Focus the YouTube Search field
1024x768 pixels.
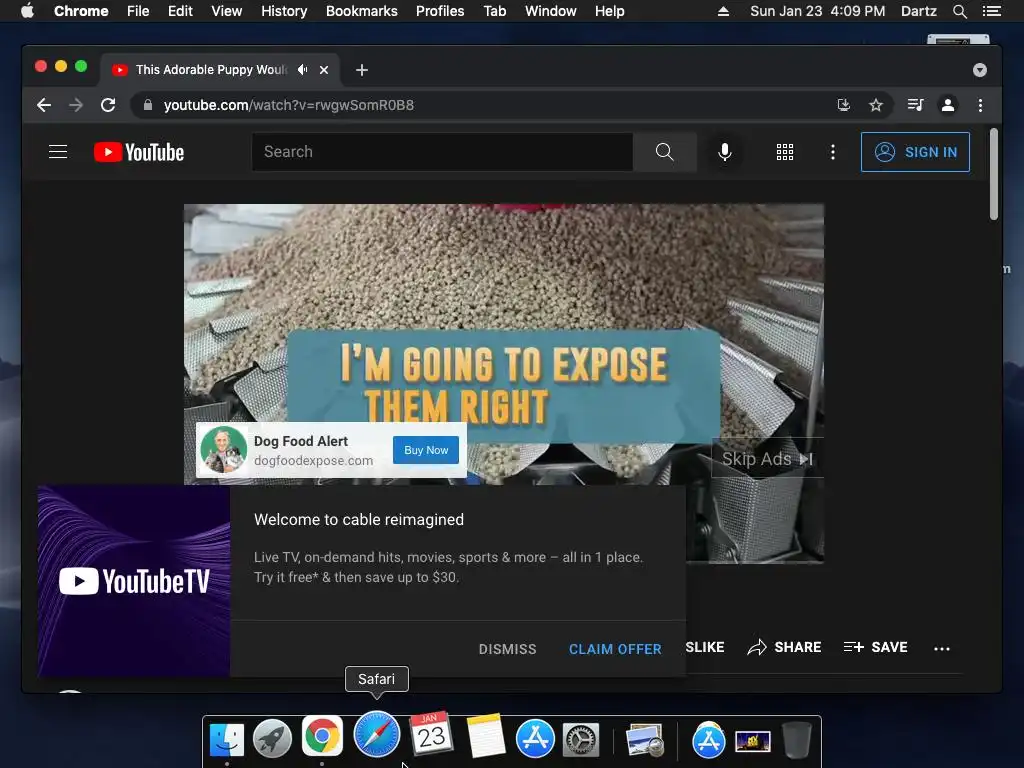[442, 152]
